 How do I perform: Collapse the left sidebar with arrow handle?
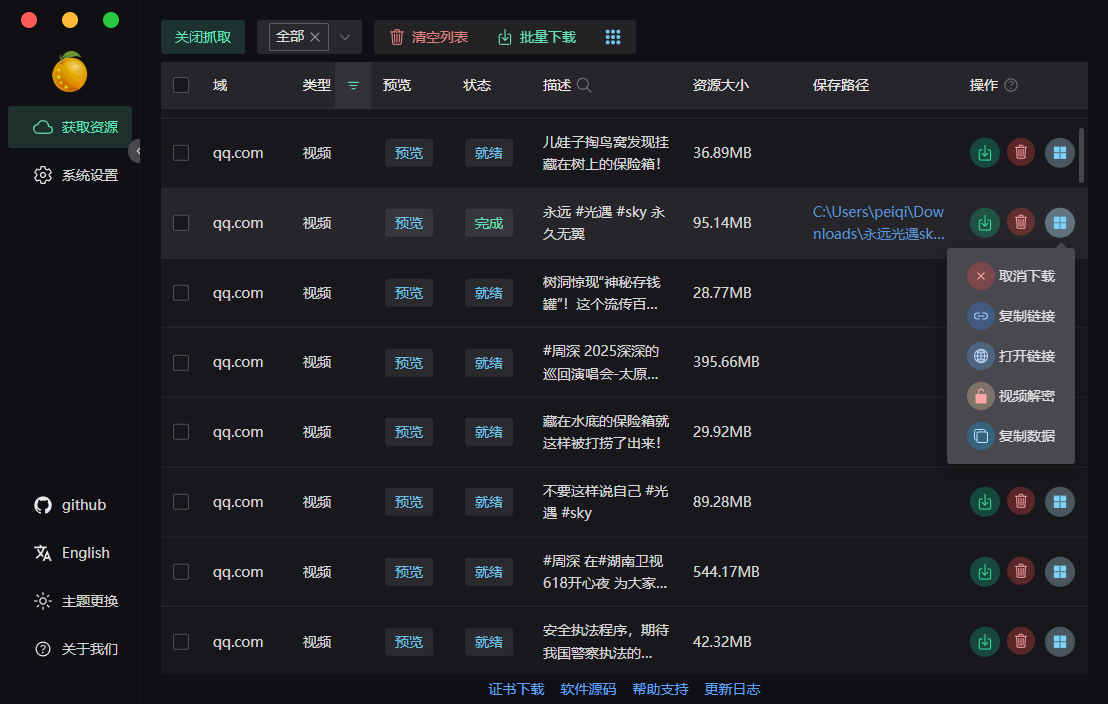coord(137,151)
